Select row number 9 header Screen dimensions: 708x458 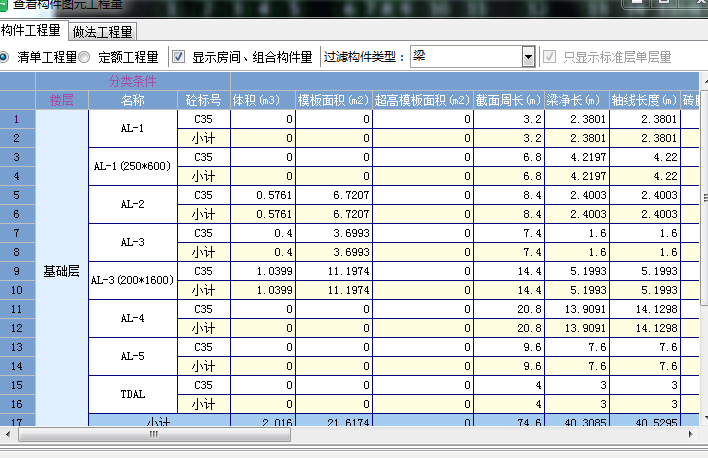pos(17,271)
